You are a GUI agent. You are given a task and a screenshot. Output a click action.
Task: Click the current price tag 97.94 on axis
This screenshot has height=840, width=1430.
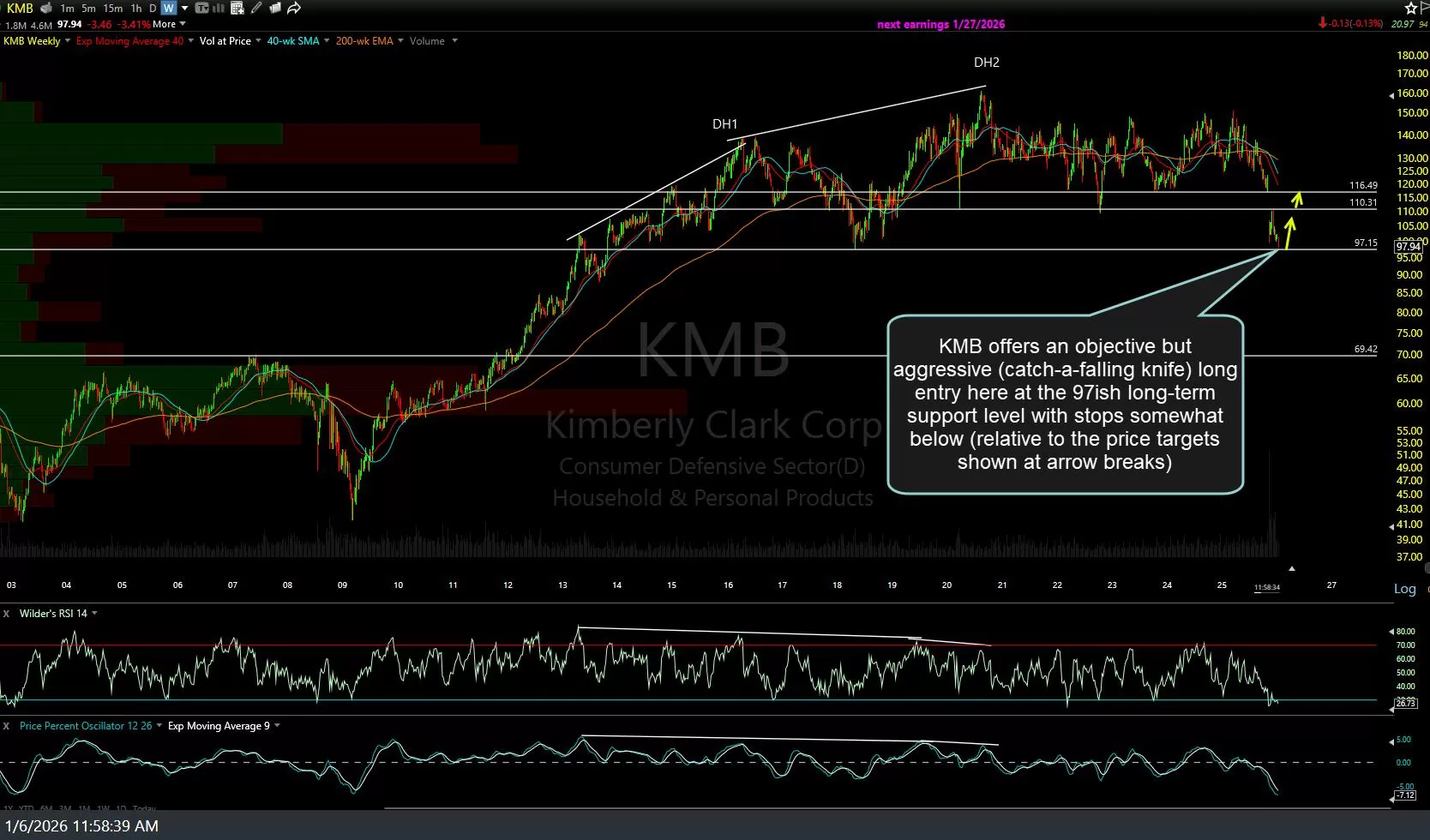[x=1409, y=246]
